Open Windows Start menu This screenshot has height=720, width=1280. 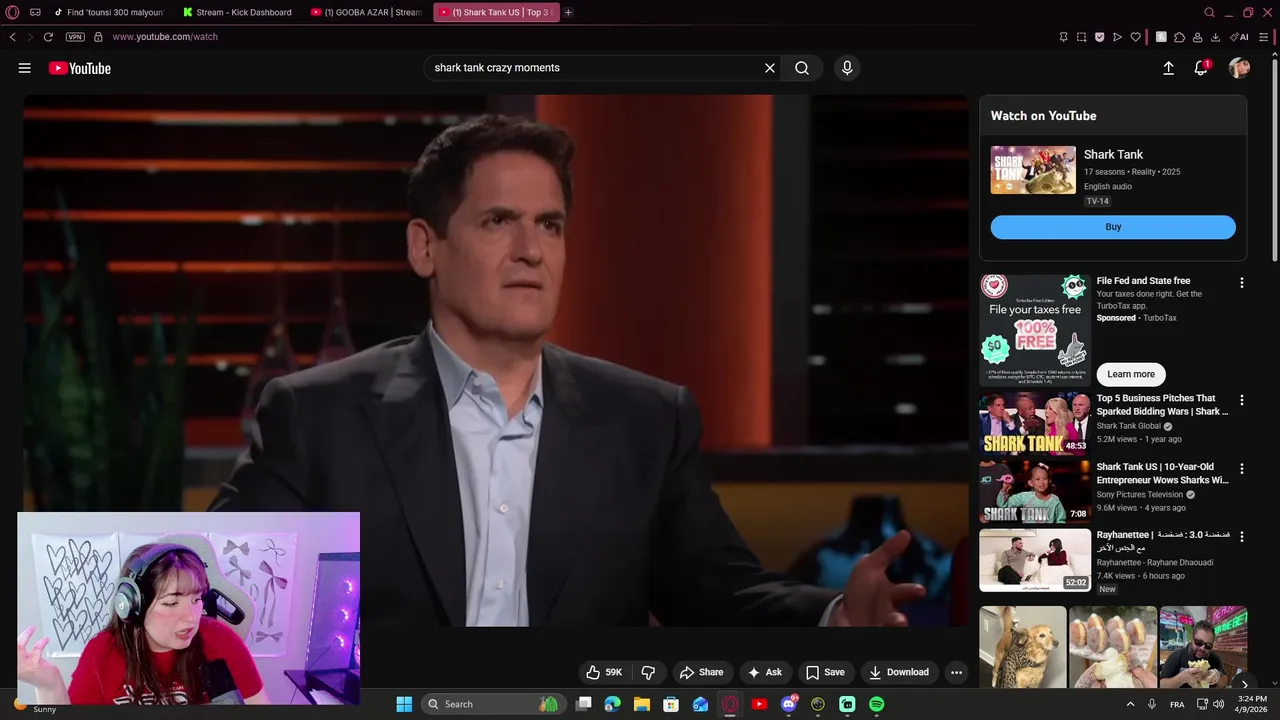[404, 704]
